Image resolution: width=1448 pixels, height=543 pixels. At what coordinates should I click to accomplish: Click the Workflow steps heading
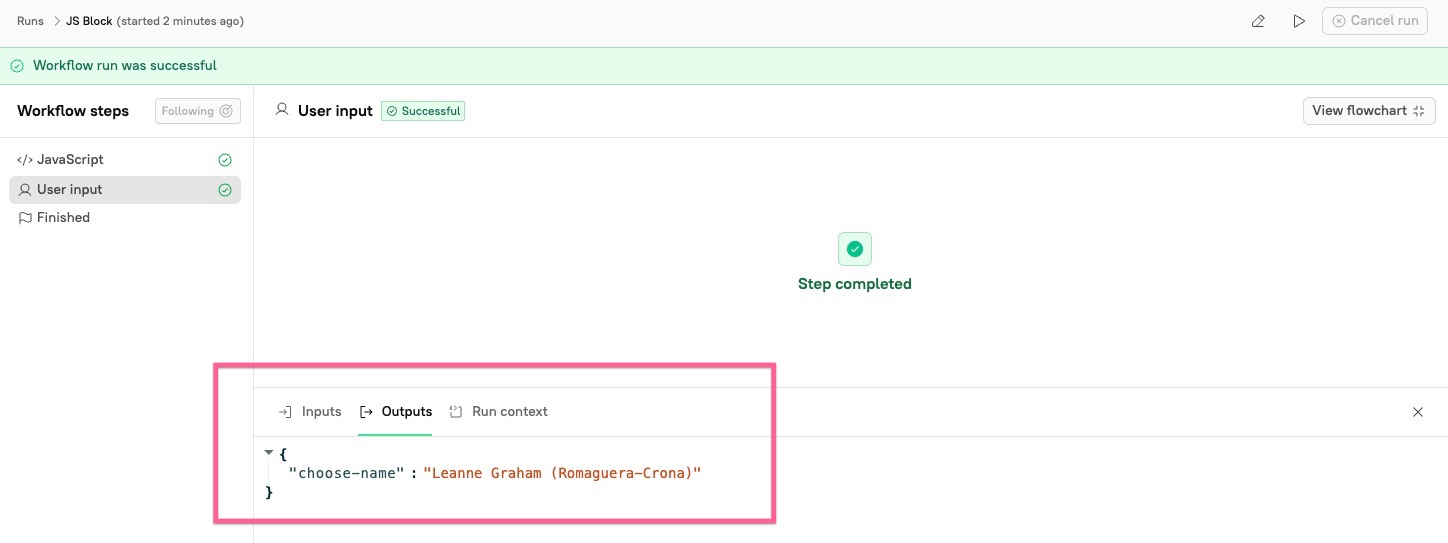73,111
